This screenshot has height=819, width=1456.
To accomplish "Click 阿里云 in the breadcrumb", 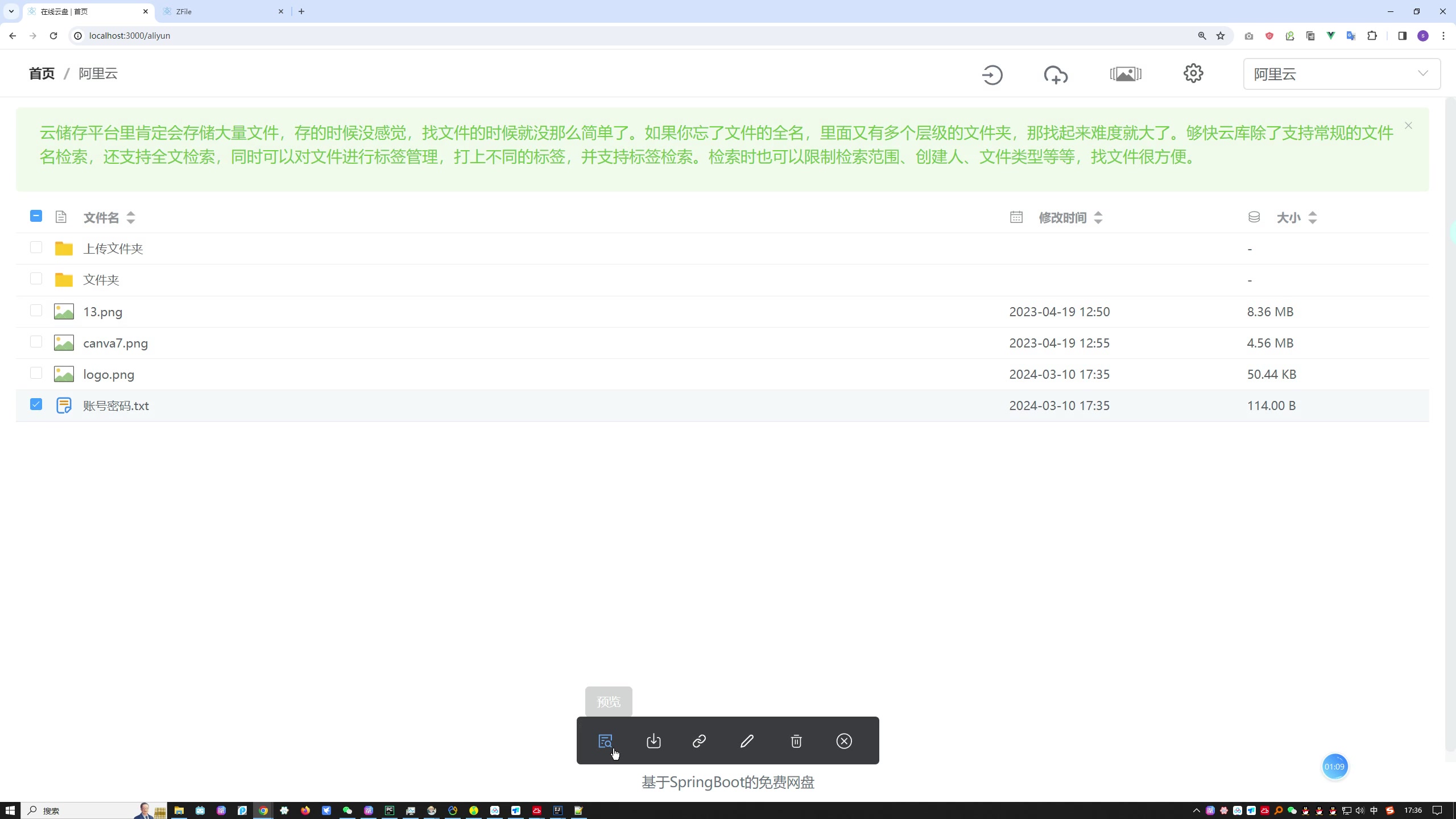I will [98, 73].
